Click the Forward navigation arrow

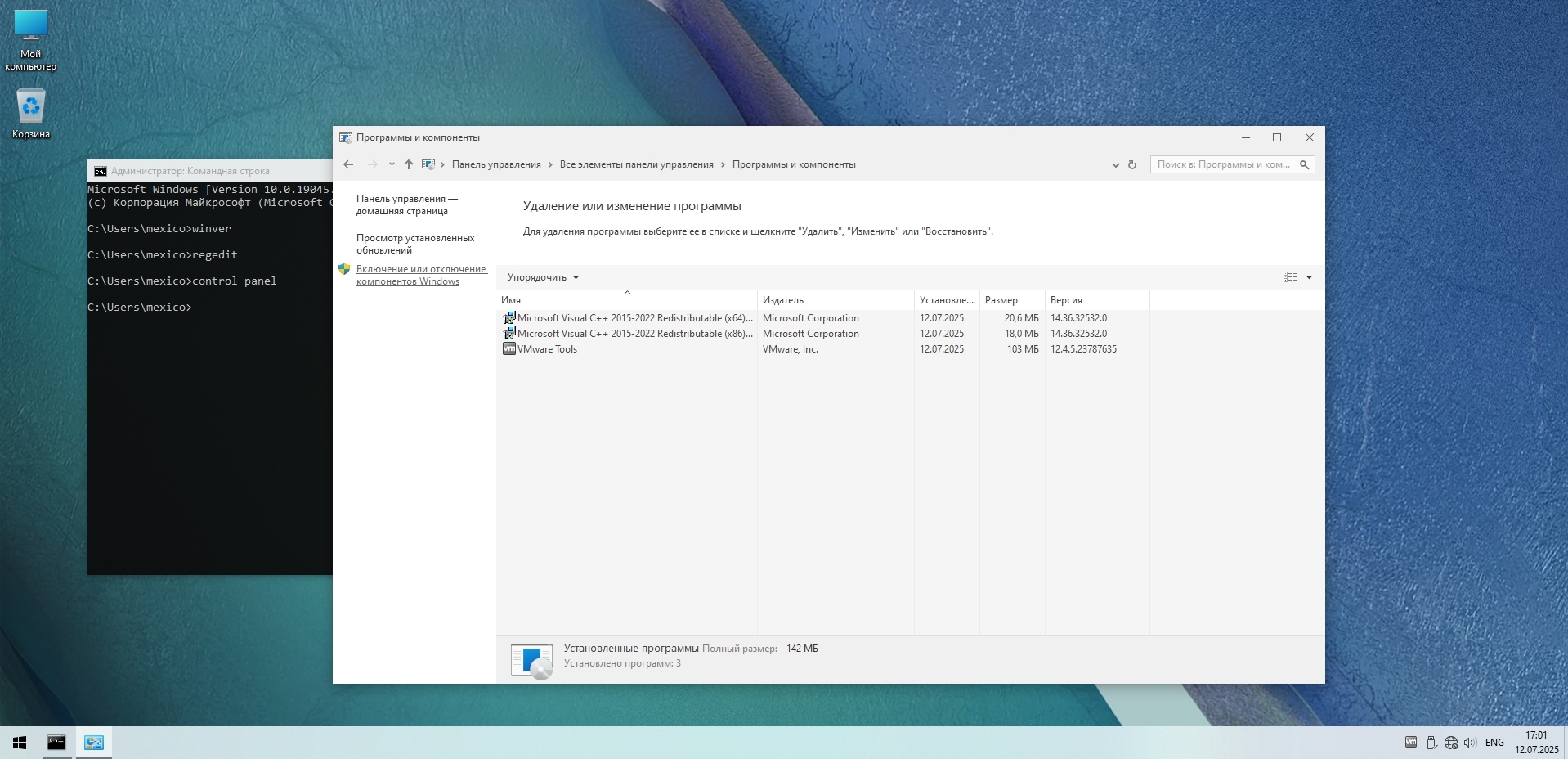click(x=373, y=164)
